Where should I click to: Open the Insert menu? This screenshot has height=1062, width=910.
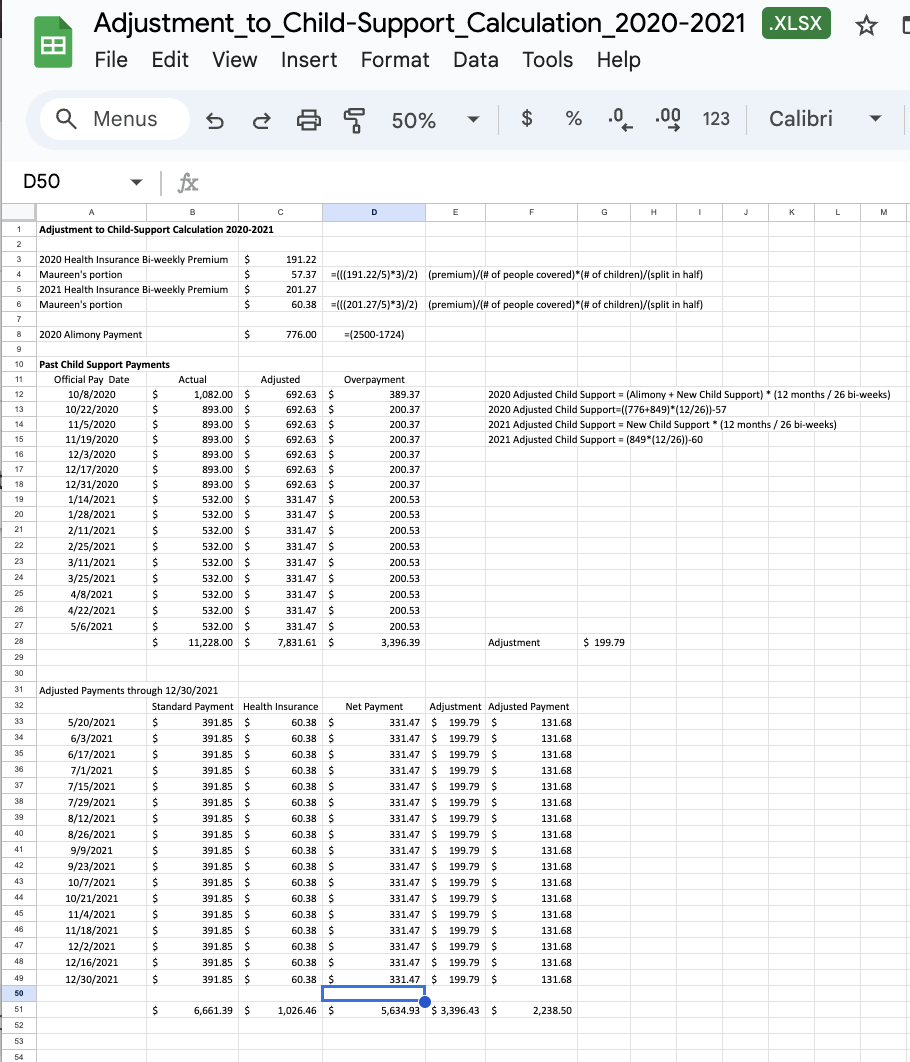[309, 60]
